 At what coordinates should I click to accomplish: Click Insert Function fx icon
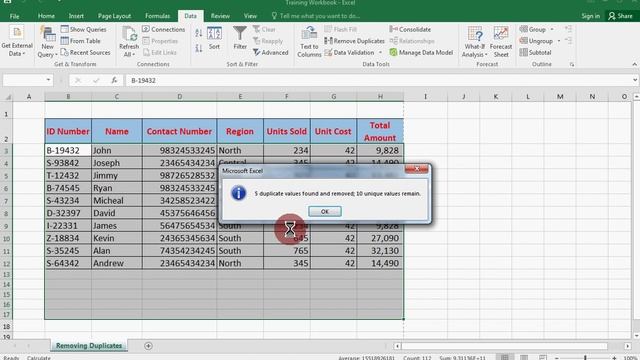tap(114, 80)
